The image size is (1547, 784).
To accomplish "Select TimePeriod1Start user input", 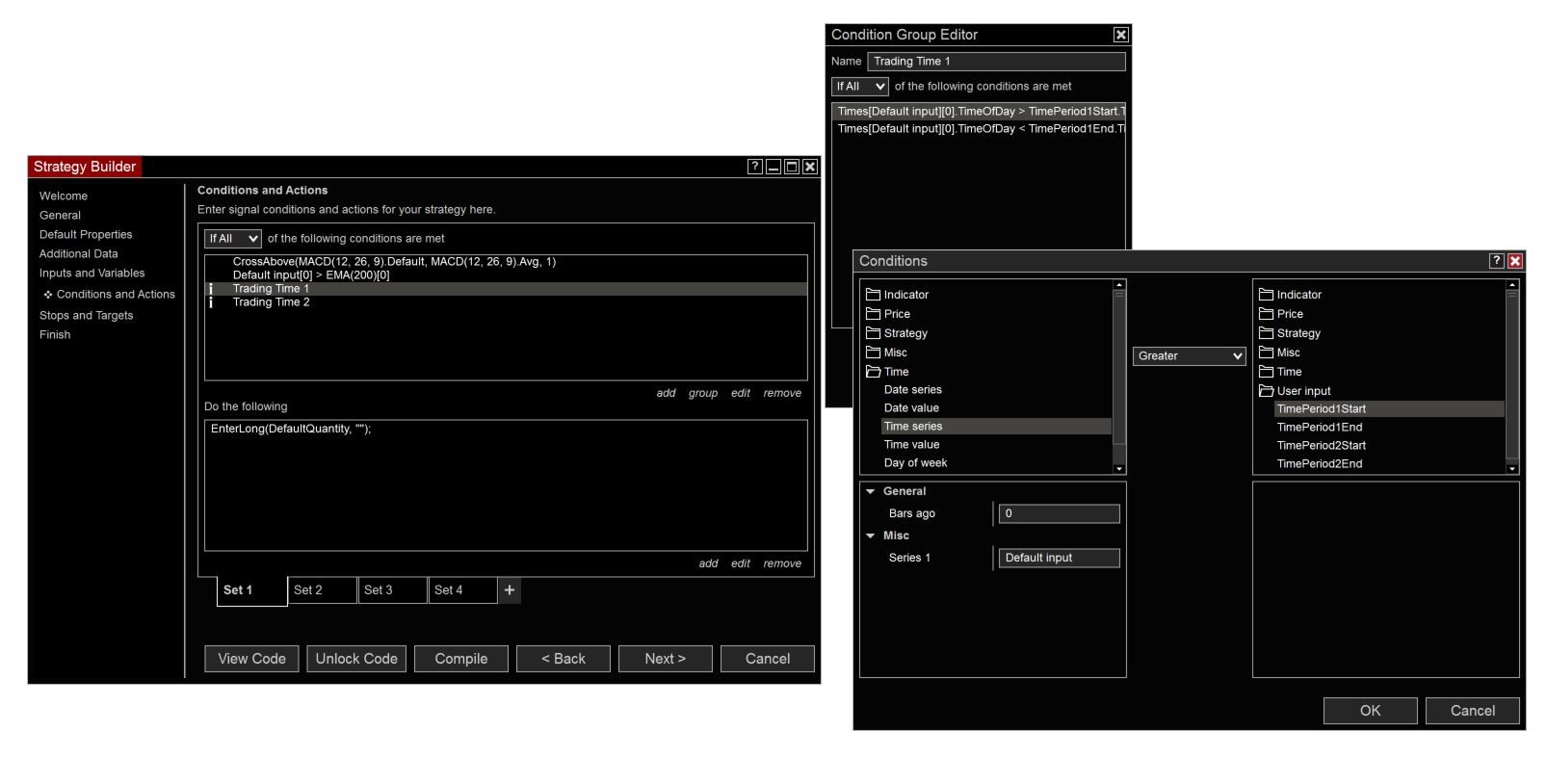I will [x=1389, y=409].
